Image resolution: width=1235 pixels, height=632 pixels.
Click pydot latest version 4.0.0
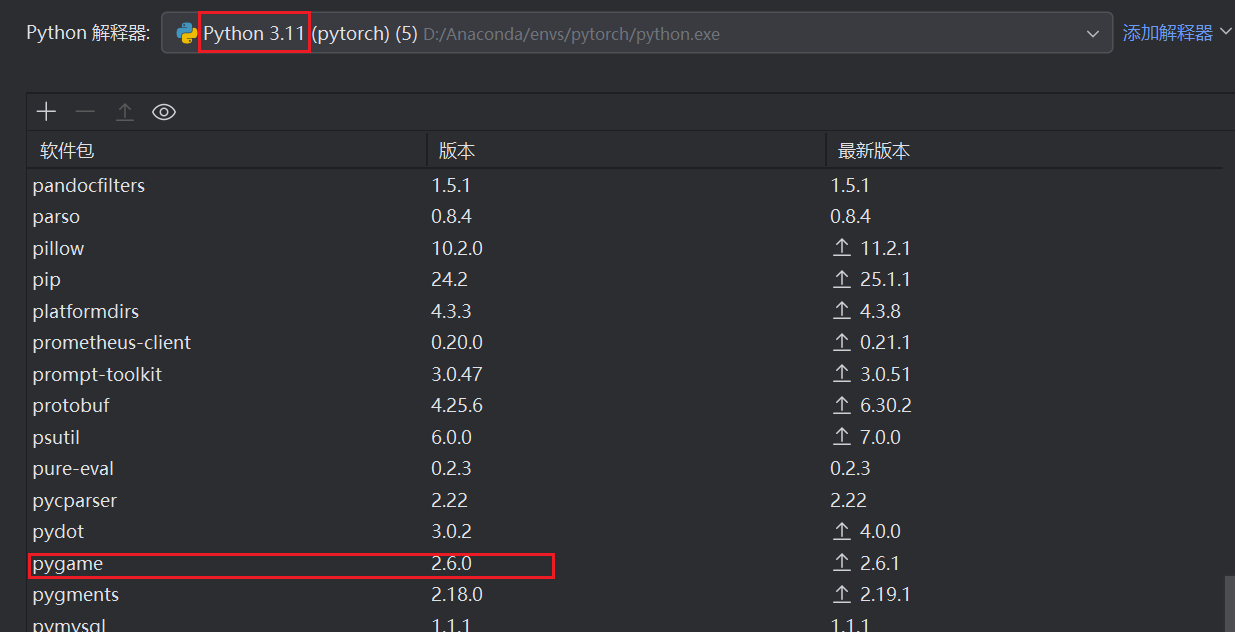[x=880, y=532]
